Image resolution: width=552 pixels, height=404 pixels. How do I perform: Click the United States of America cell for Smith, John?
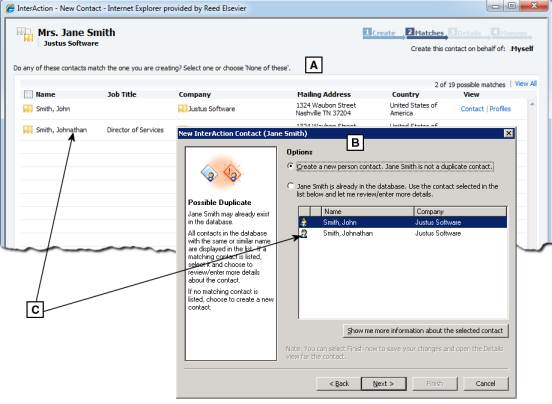pos(413,109)
